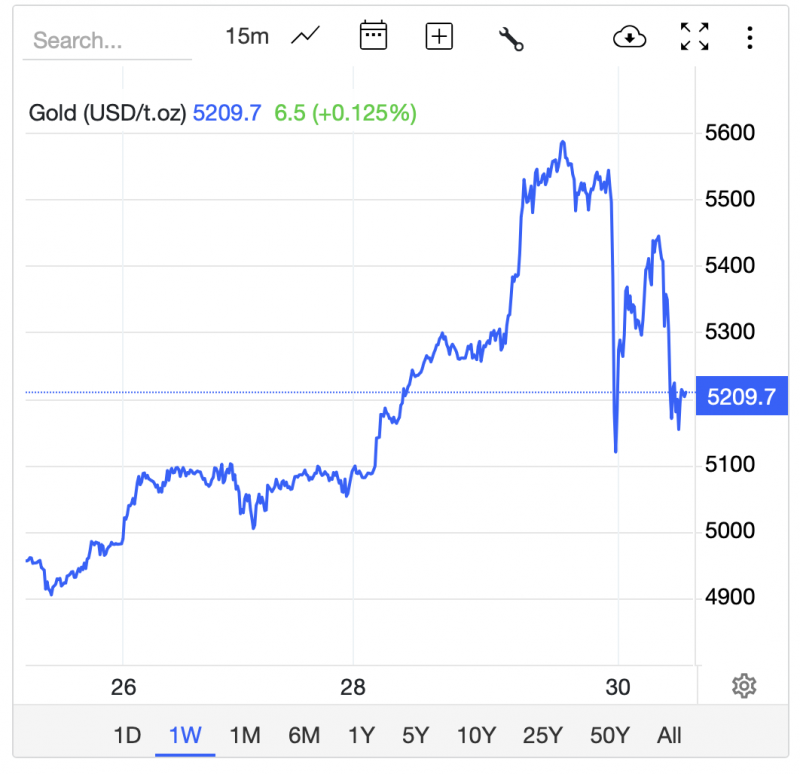Screen dimensions: 800x774
Task: Open chart settings gear icon
Action: coord(743,686)
